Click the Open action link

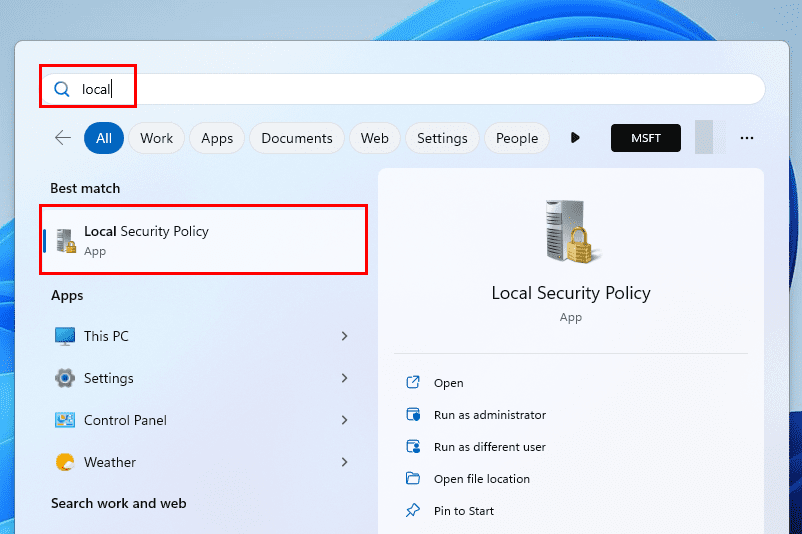coord(449,383)
